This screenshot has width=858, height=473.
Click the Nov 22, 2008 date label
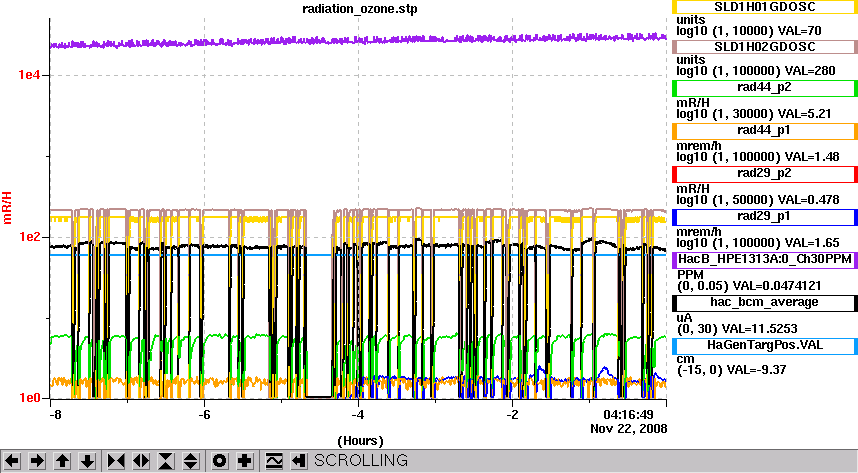(628, 429)
